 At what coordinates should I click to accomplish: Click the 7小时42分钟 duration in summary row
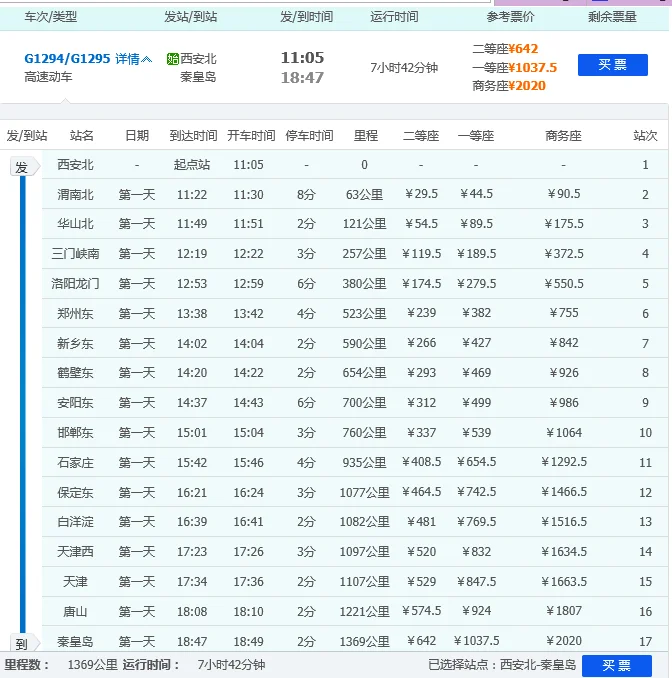click(404, 68)
